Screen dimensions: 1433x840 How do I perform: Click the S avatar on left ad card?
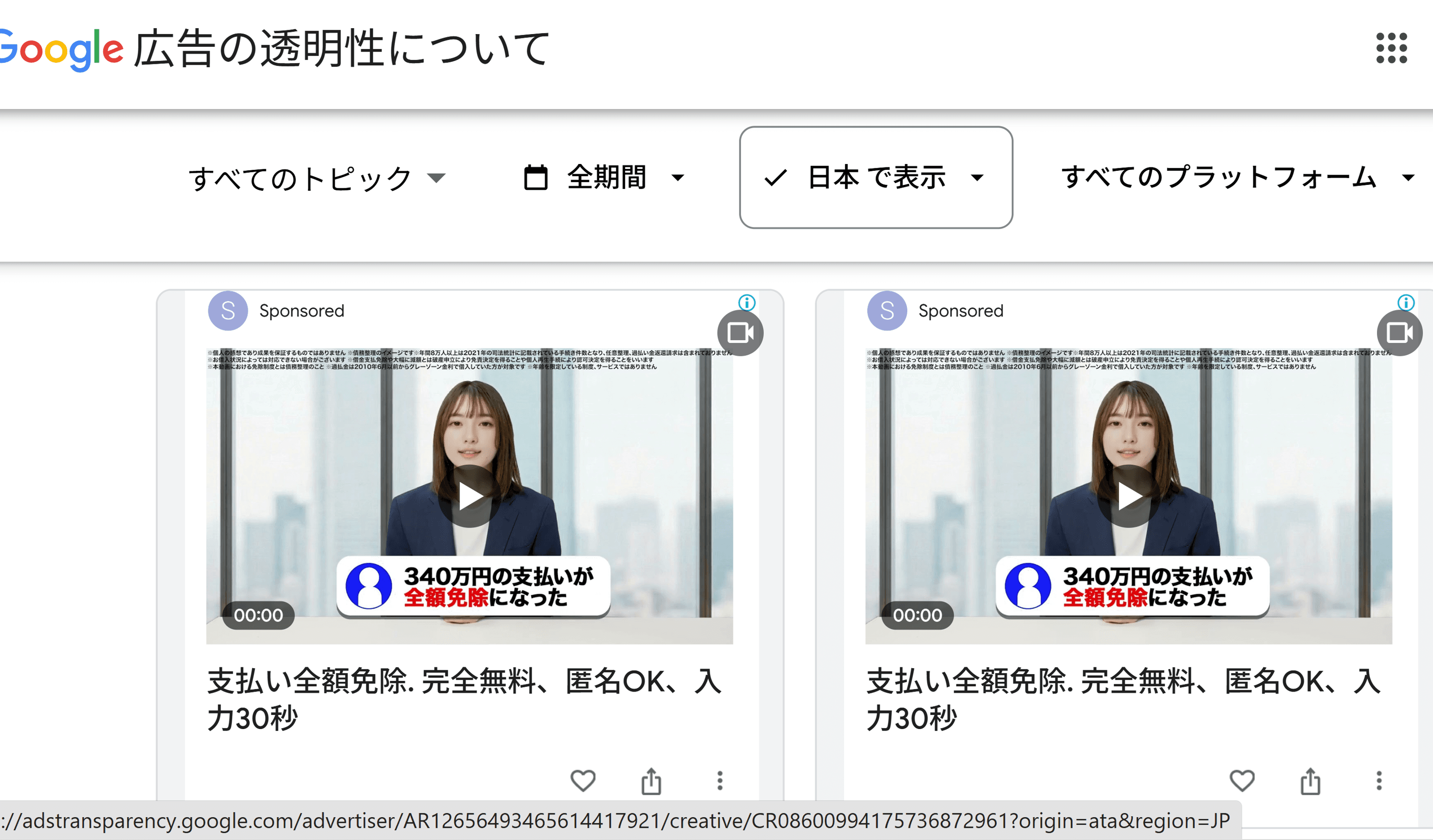228,310
